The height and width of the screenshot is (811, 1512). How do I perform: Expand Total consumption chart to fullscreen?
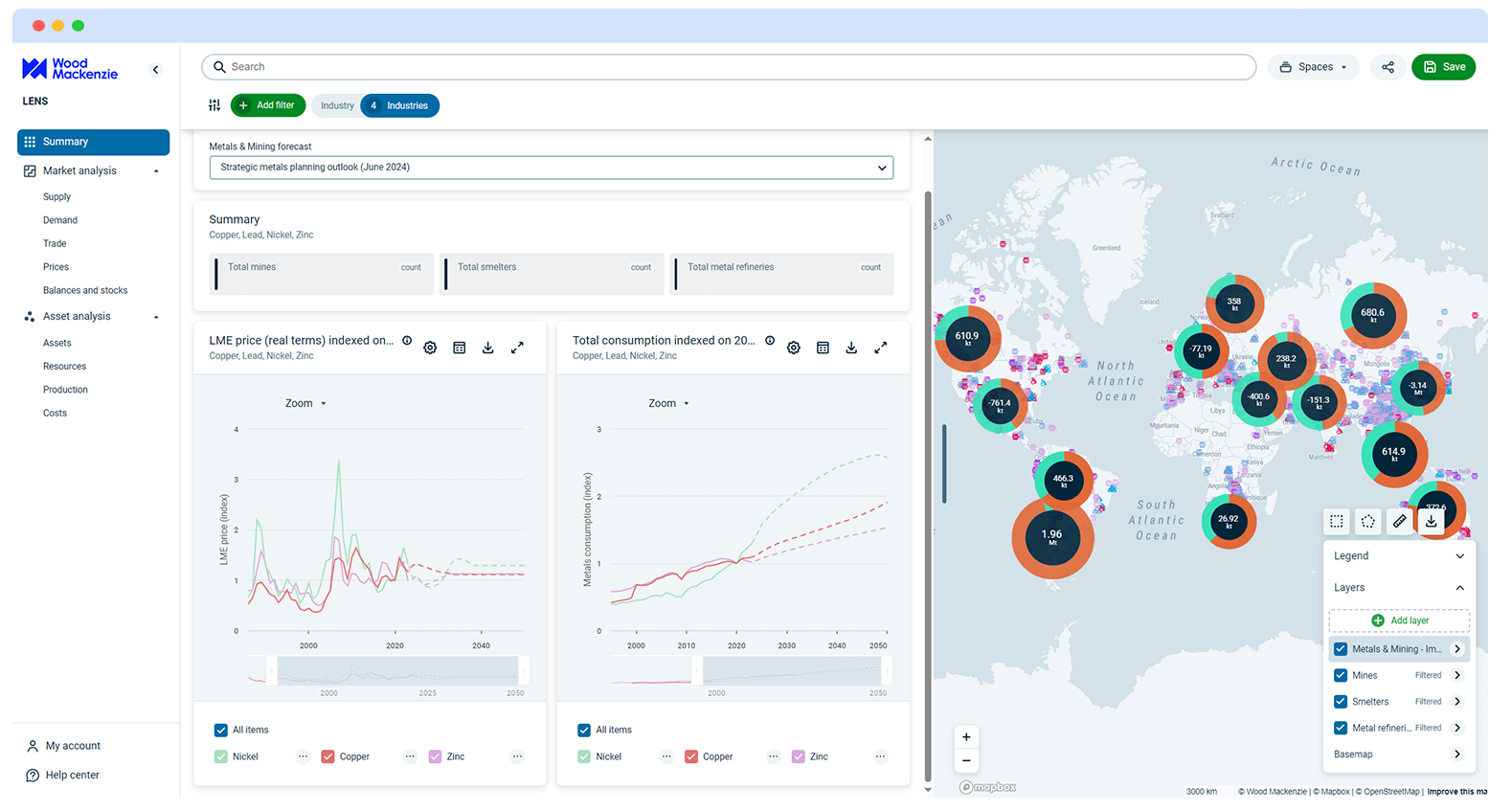tap(880, 348)
